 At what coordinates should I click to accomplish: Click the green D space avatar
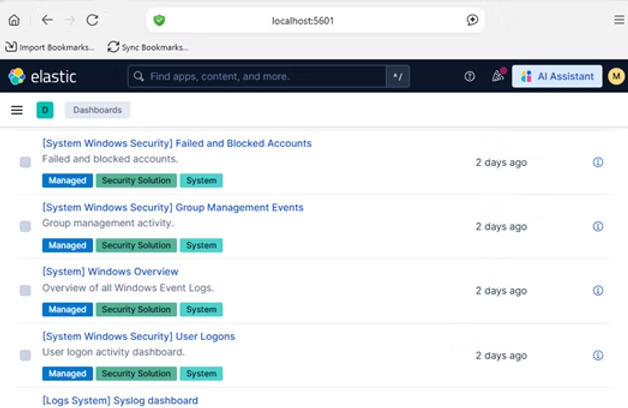[45, 110]
